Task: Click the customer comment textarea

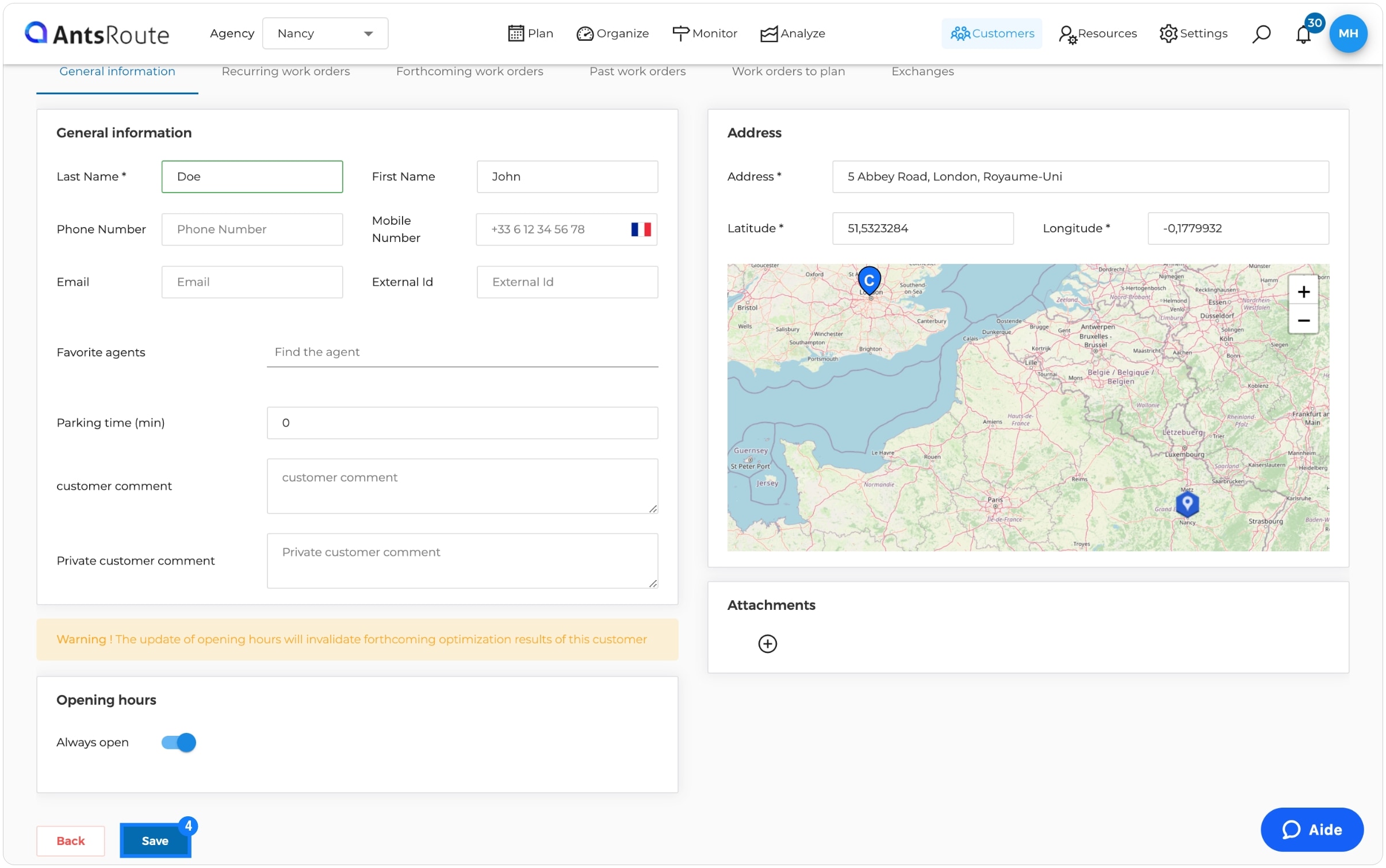Action: [462, 486]
